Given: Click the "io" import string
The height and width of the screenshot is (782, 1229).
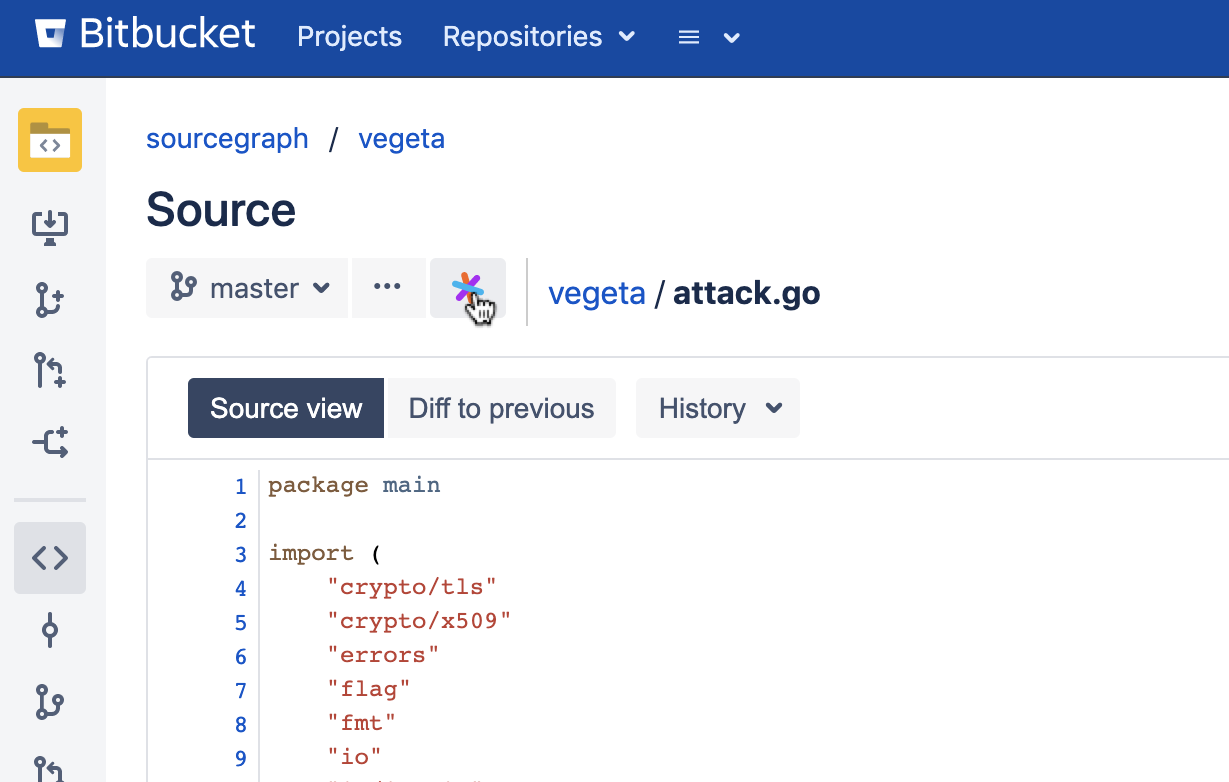Looking at the screenshot, I should (x=355, y=757).
